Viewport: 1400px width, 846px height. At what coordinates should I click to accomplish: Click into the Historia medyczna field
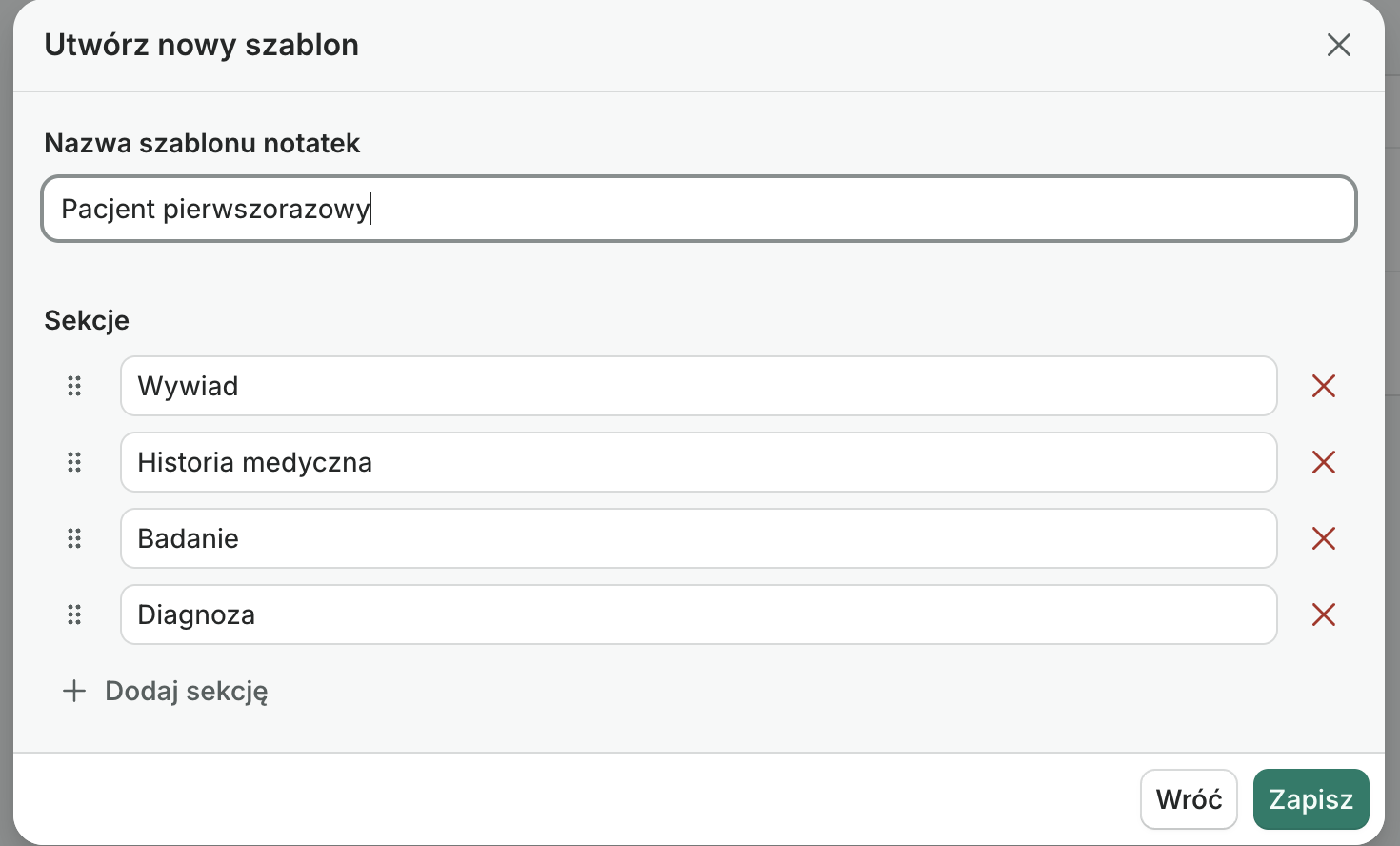(698, 462)
